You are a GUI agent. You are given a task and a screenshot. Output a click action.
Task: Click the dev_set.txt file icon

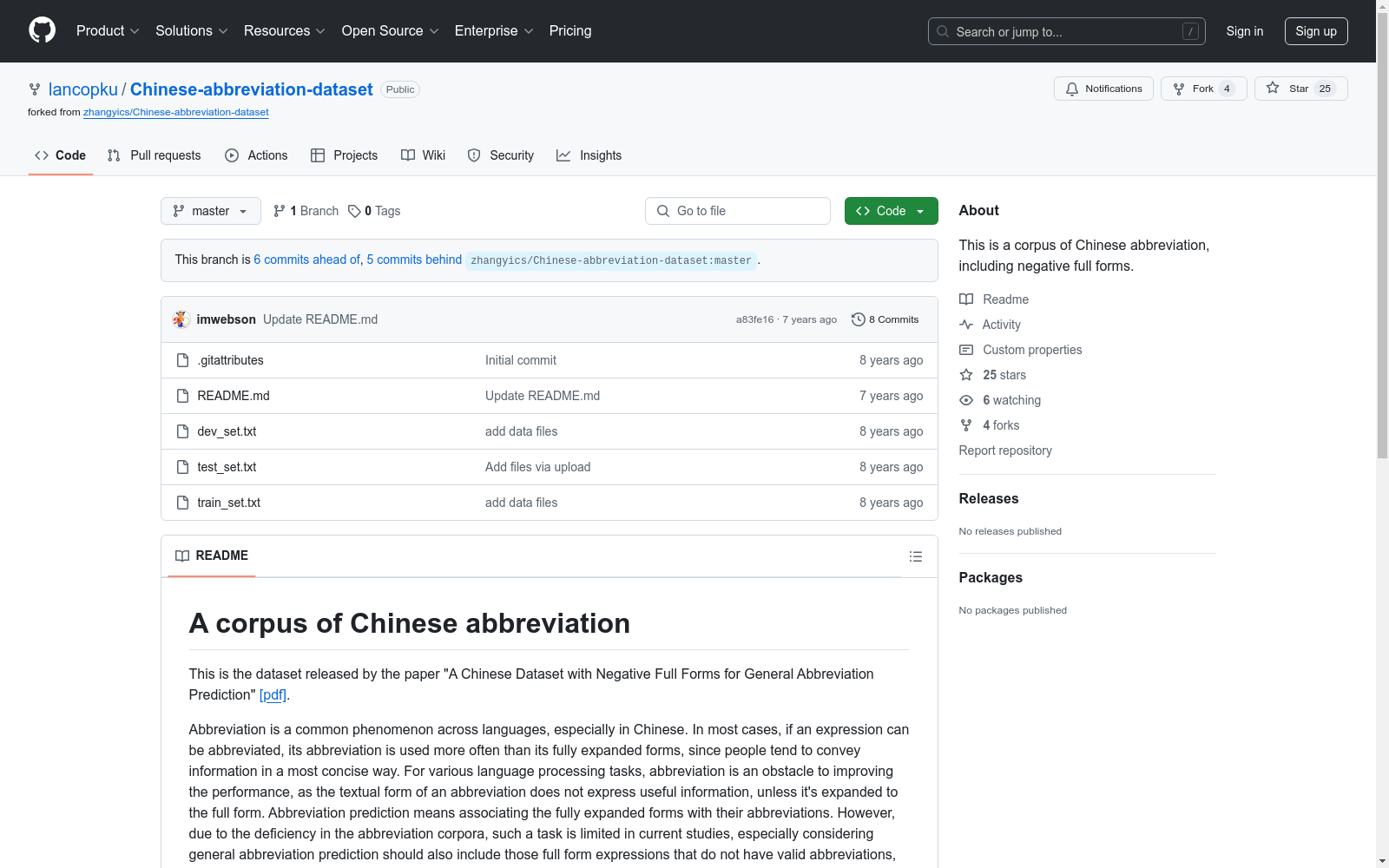182,431
